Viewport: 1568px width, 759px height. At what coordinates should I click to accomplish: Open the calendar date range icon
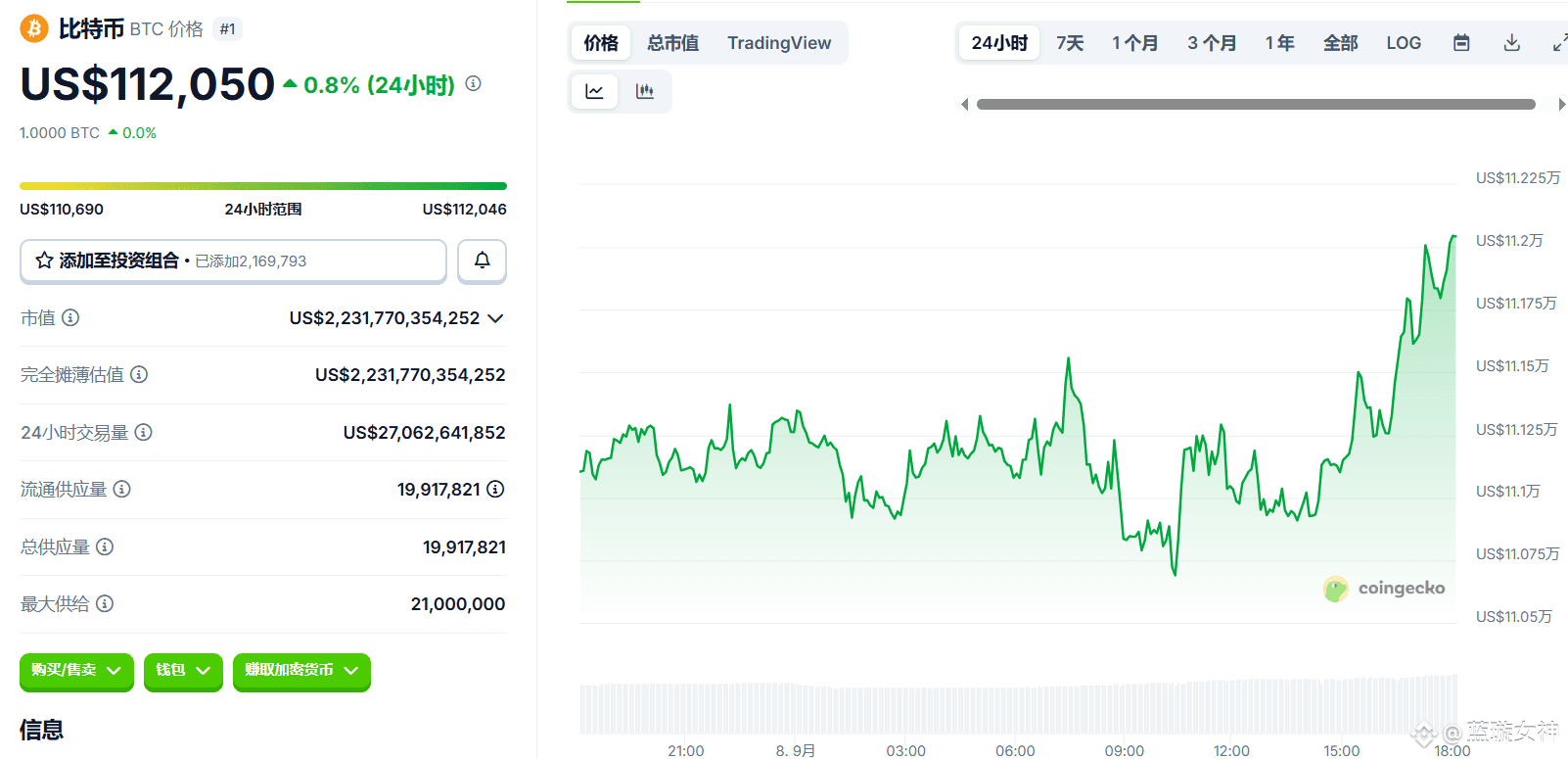pos(1461,42)
